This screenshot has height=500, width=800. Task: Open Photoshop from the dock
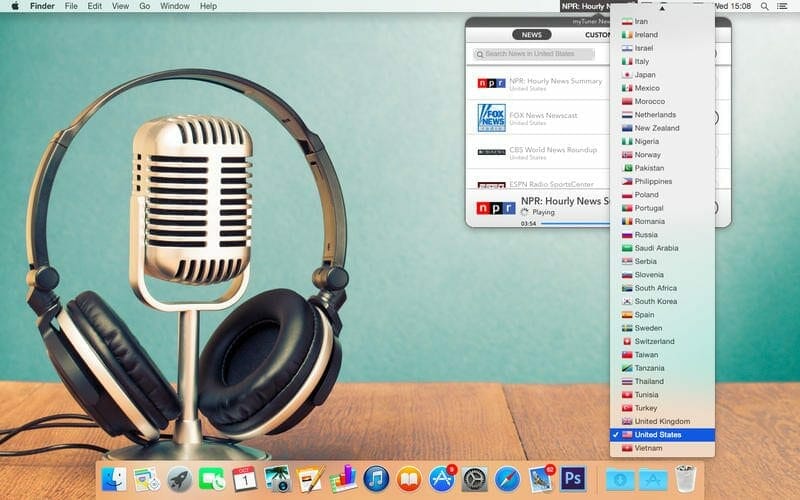[572, 478]
